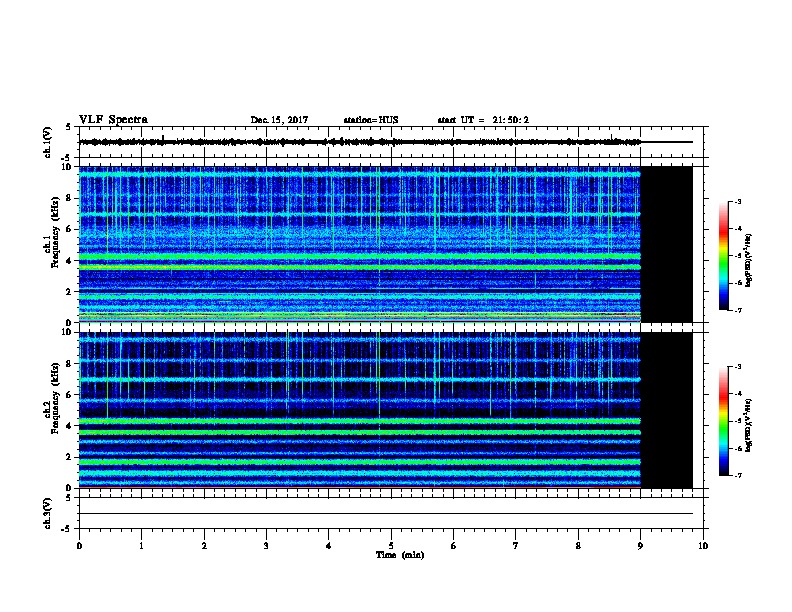Click time axis tick label "9"
Screen dimensions: 792x612
tap(640, 546)
